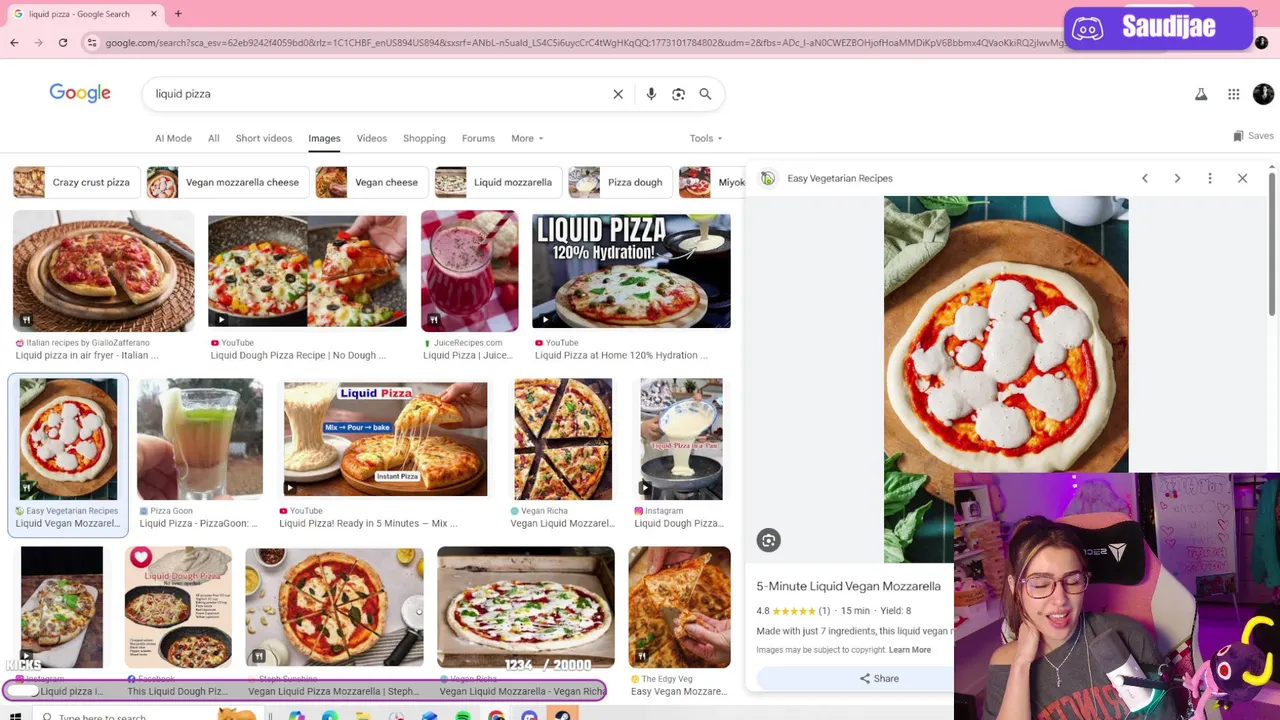Viewport: 1280px width, 720px height.
Task: Select the Images tab
Action: click(324, 138)
